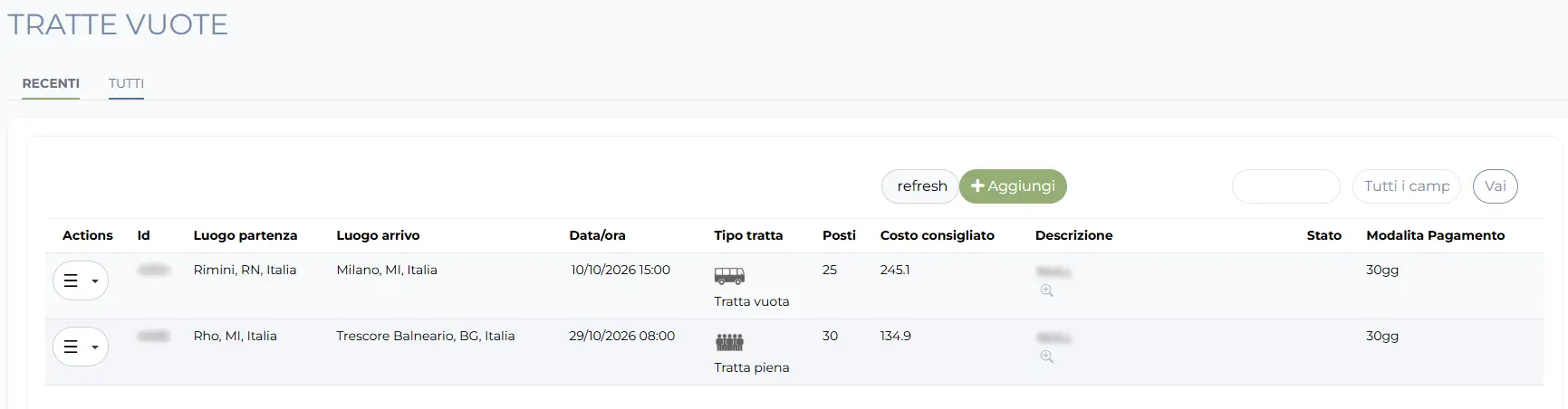The width and height of the screenshot is (1568, 409).
Task: Click the magnifier icon in the Rimini row description
Action: [x=1046, y=290]
